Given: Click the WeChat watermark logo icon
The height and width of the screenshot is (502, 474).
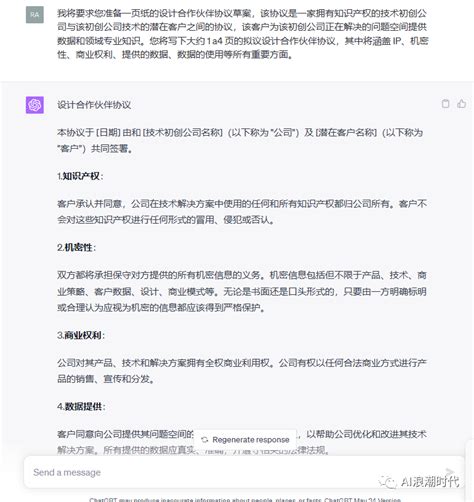Looking at the screenshot, I should (387, 481).
